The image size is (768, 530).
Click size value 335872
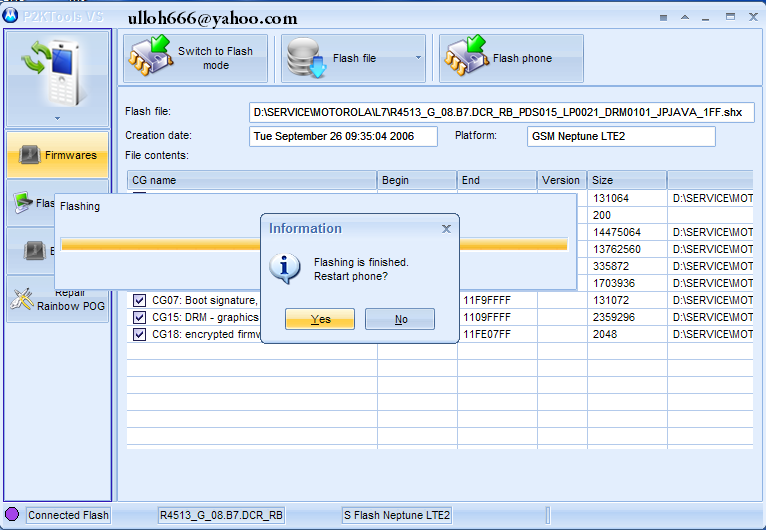pos(611,266)
